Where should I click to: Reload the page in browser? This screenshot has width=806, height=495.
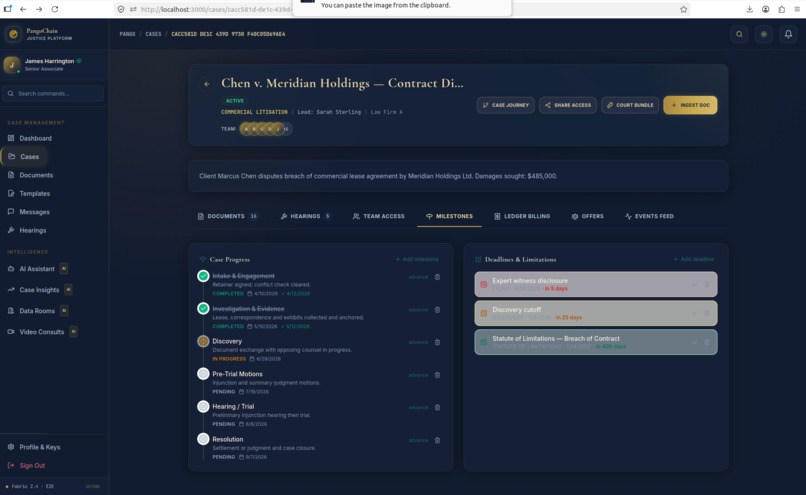point(55,9)
